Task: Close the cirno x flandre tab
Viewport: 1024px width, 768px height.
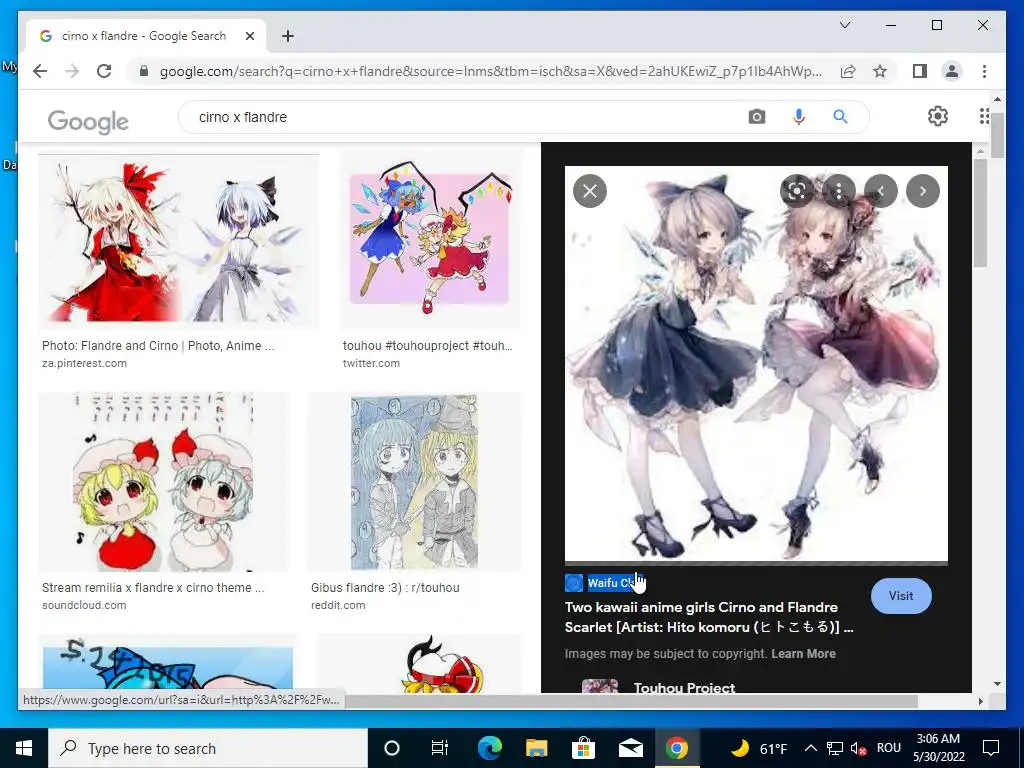Action: tap(249, 36)
